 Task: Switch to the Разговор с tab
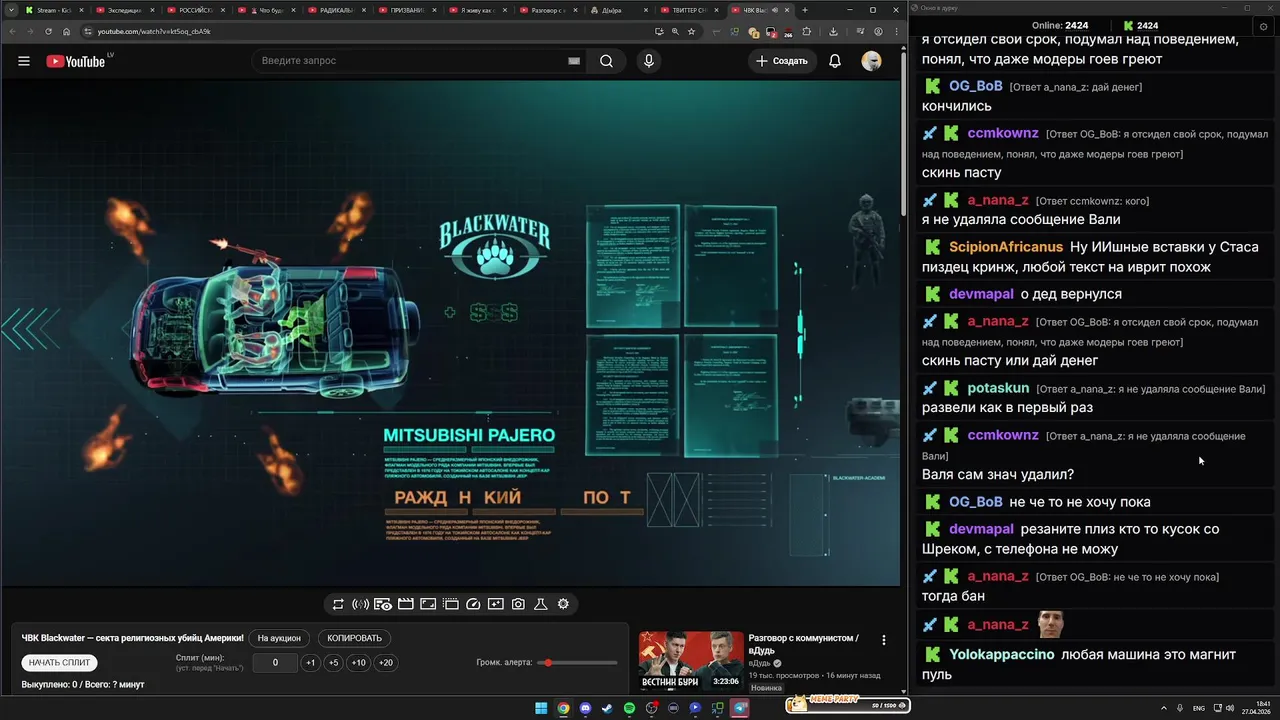coord(548,10)
